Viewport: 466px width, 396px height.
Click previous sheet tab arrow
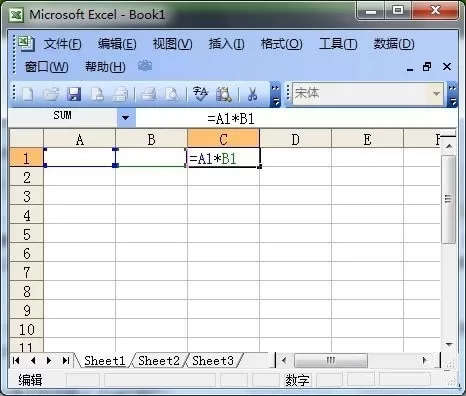point(33,360)
